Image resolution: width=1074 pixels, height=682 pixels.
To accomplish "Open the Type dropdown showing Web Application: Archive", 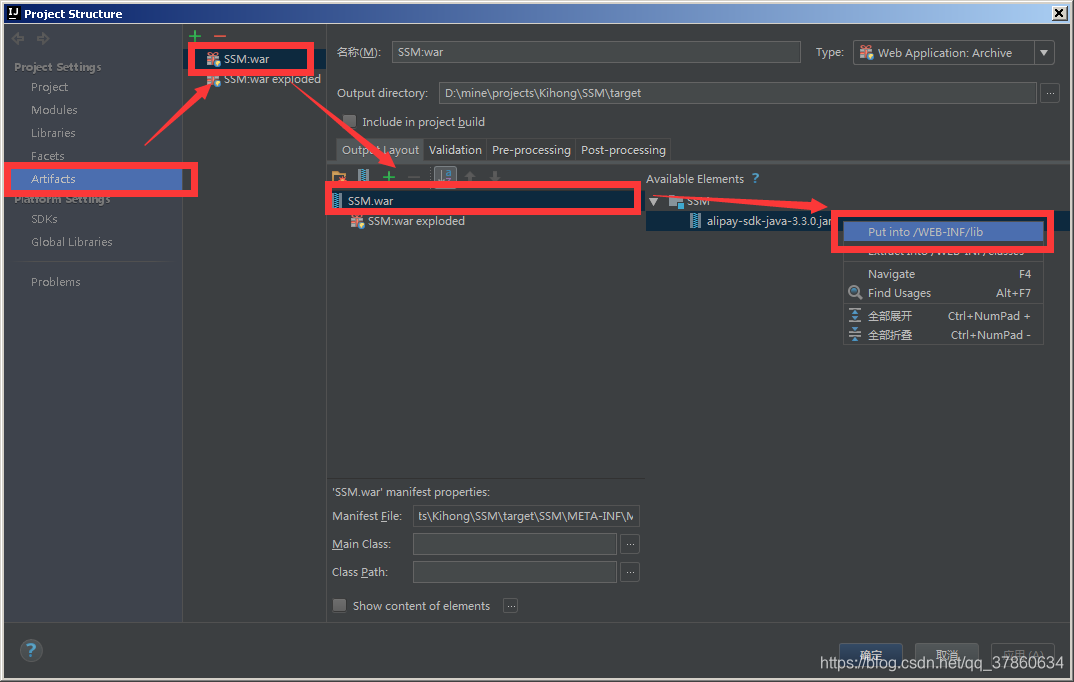I will pos(1044,51).
